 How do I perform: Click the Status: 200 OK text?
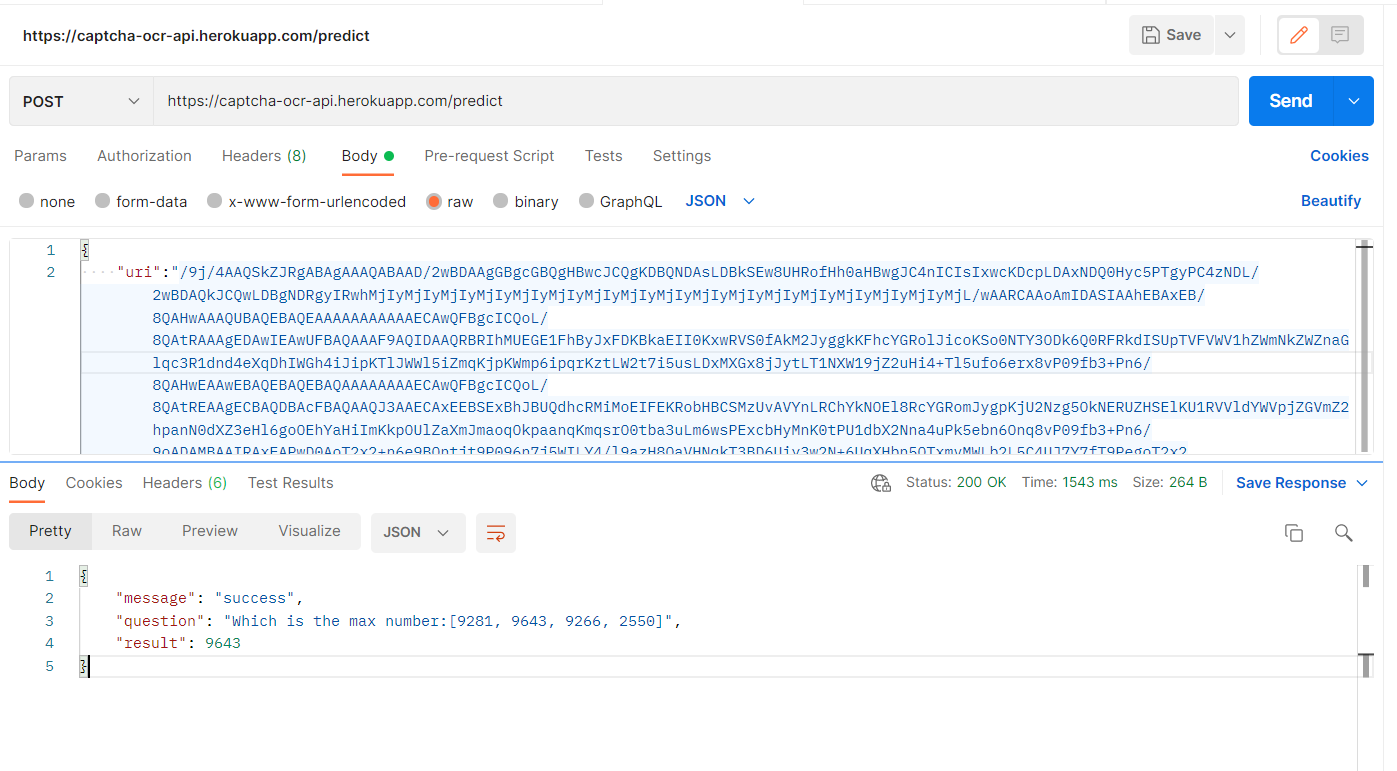[956, 483]
